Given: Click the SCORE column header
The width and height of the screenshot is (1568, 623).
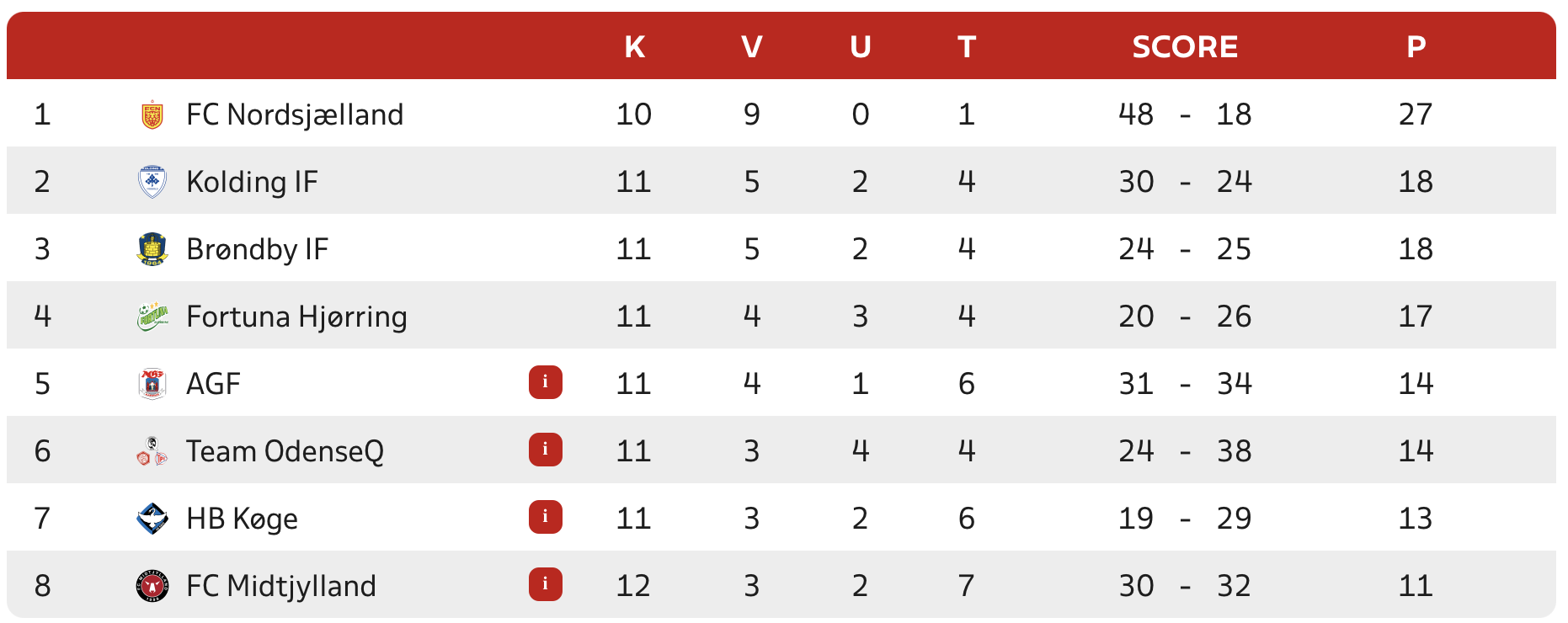Looking at the screenshot, I should coord(1185,47).
